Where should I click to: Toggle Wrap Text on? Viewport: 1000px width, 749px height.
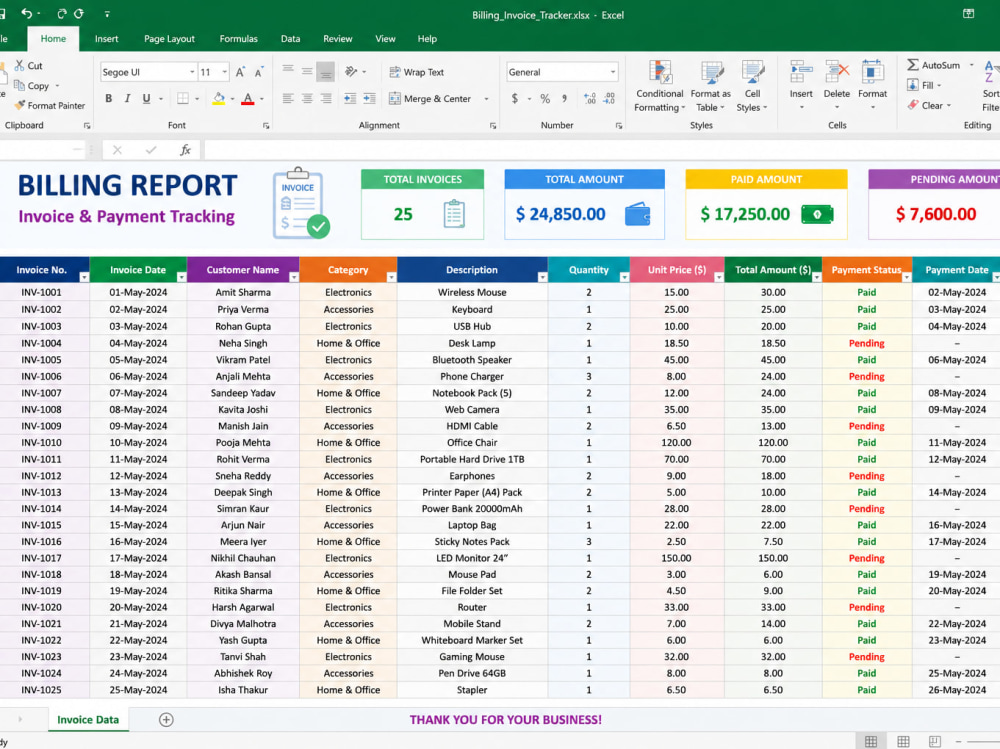[416, 72]
